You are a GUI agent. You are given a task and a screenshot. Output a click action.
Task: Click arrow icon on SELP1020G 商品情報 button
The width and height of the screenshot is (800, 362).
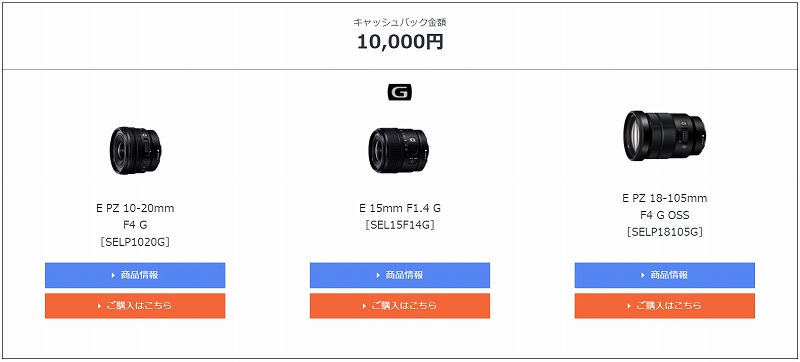pos(113,275)
